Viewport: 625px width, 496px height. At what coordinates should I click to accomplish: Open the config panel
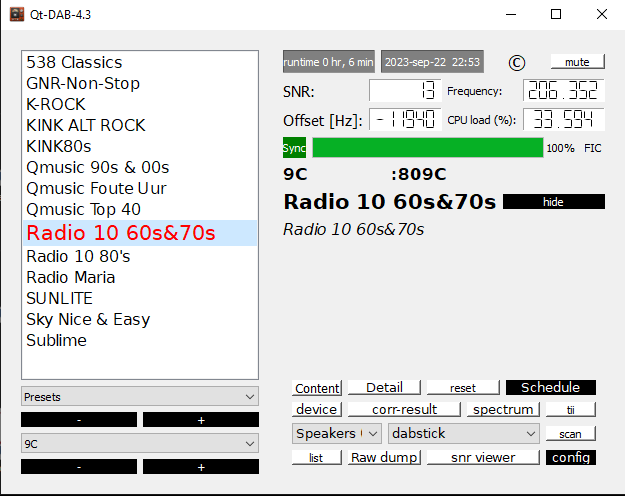(x=570, y=457)
